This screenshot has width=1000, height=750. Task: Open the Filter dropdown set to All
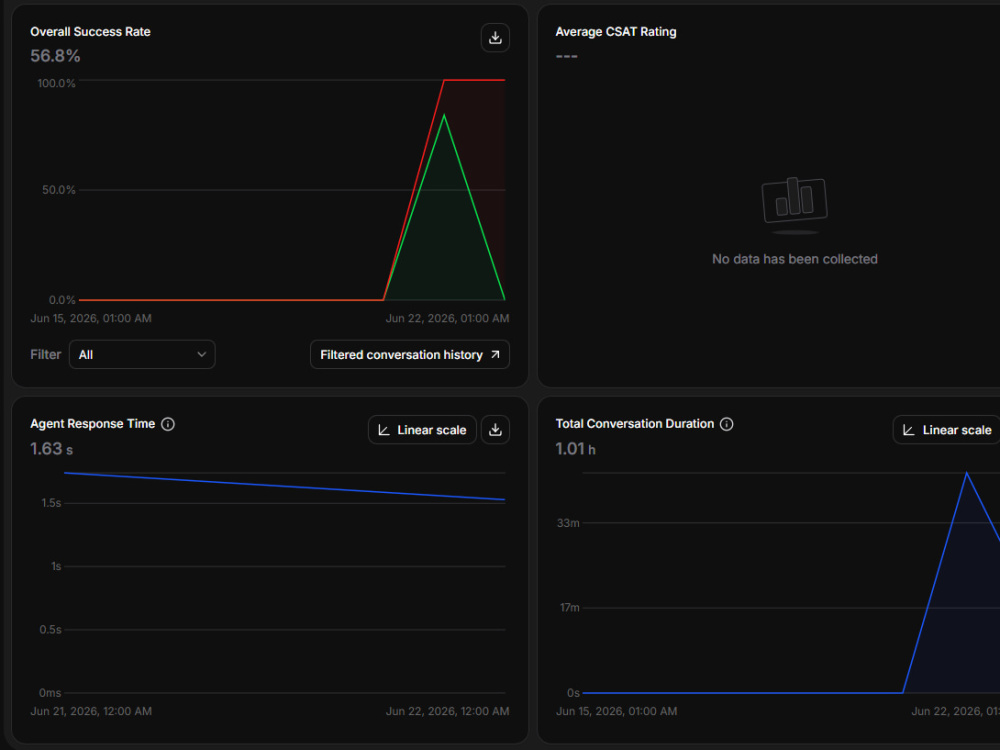coord(142,355)
